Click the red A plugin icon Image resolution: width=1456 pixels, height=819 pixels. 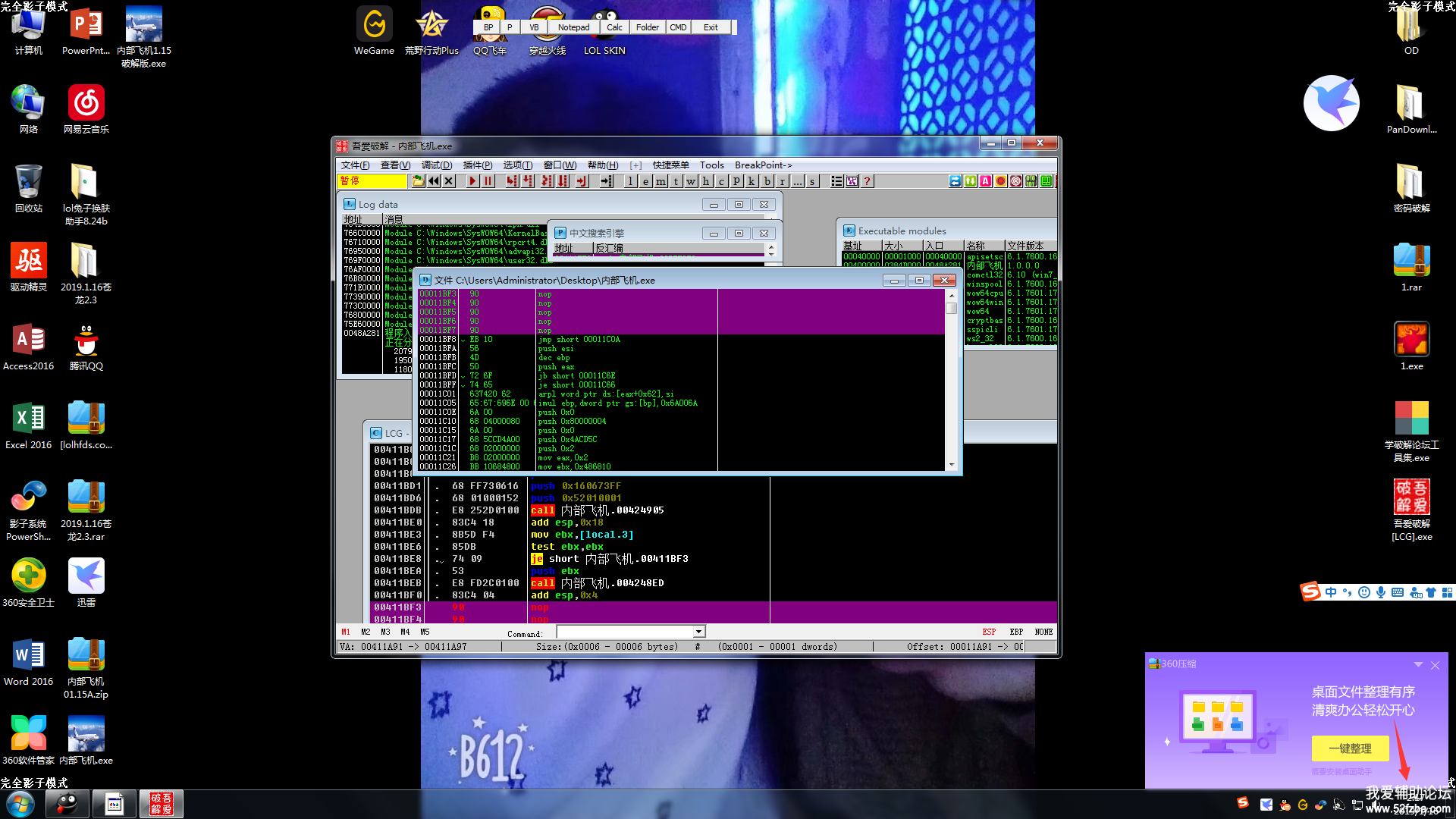point(985,181)
